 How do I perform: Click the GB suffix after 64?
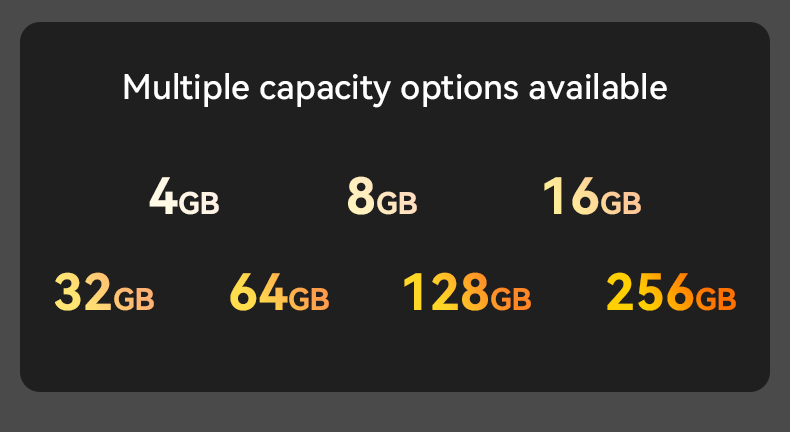point(308,299)
